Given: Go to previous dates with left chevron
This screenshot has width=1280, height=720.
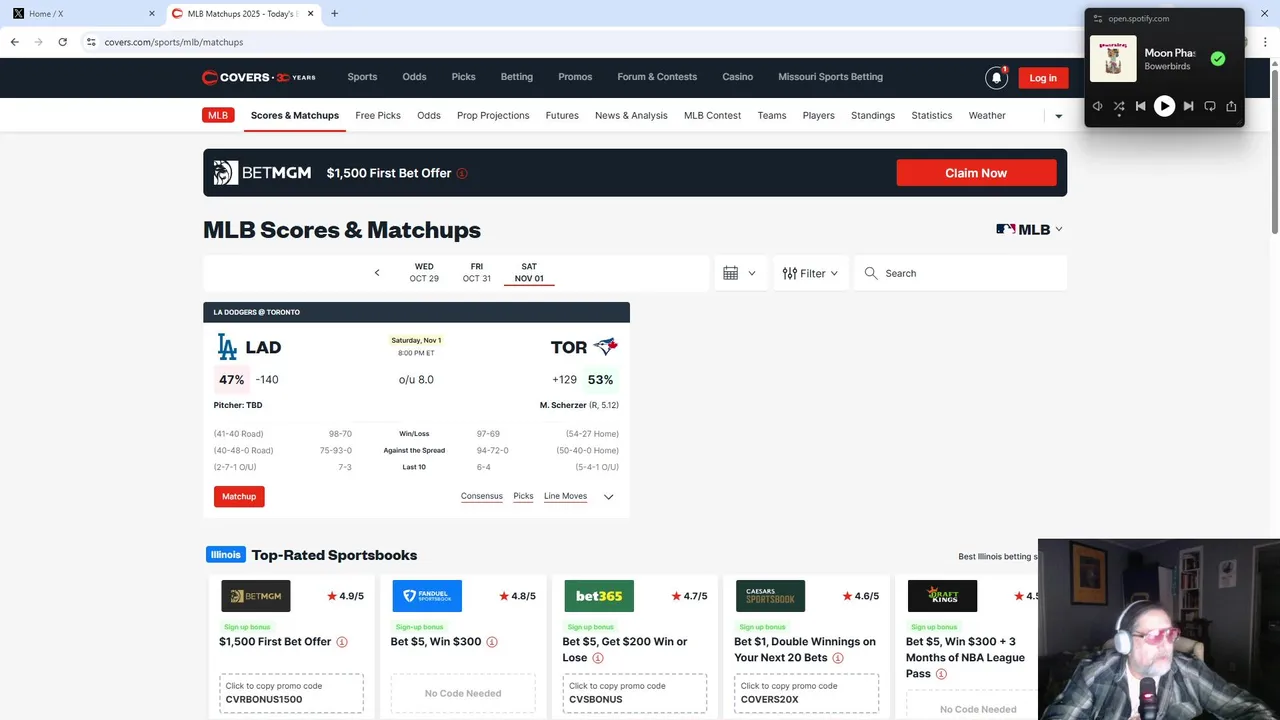Looking at the screenshot, I should coord(377,273).
